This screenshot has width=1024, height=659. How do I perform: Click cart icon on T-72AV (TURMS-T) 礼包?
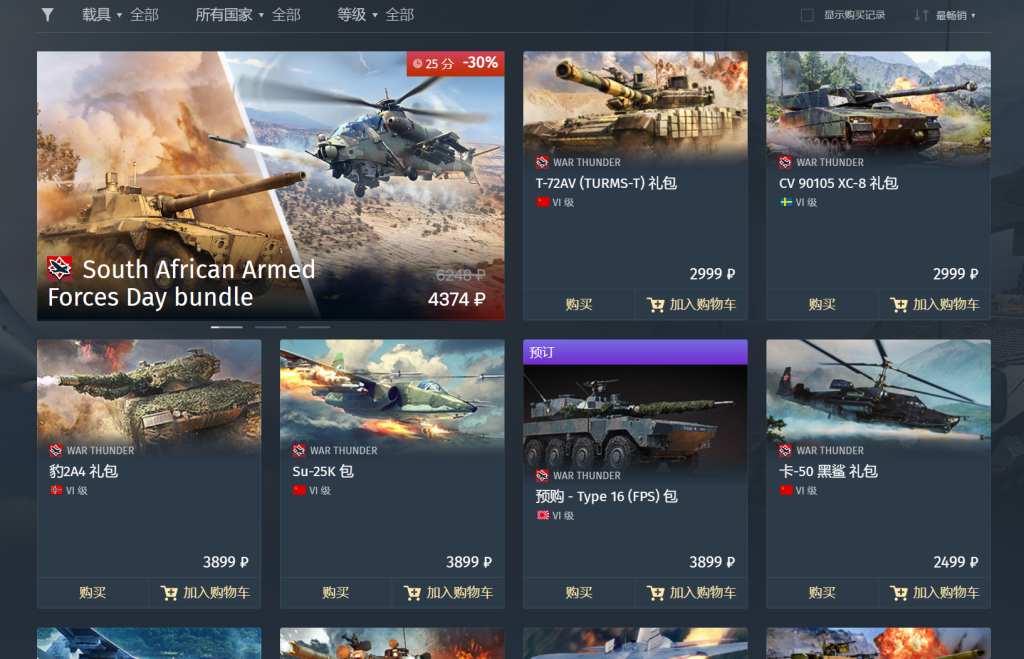[x=655, y=304]
